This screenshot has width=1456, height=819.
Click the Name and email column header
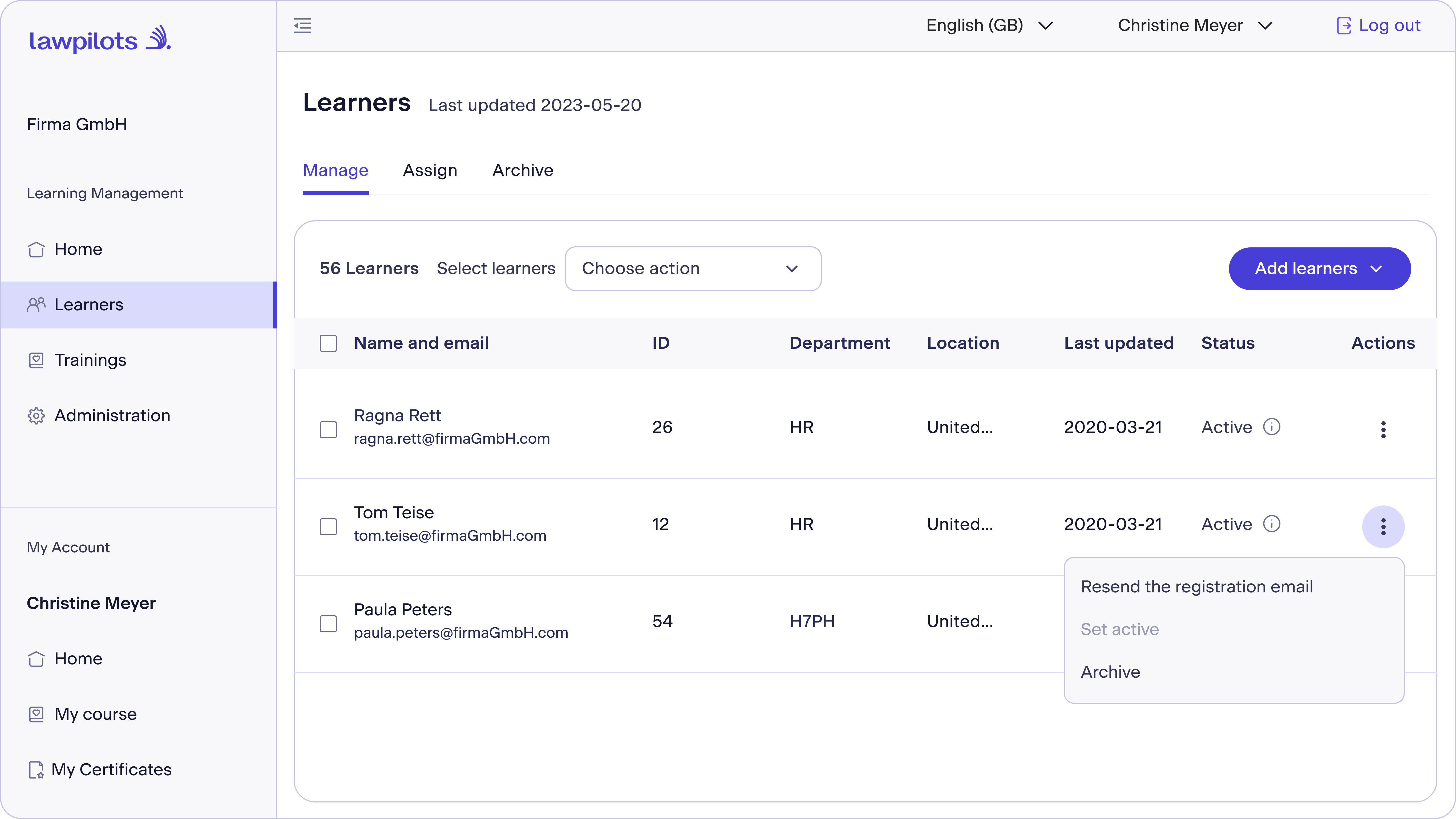pos(421,343)
